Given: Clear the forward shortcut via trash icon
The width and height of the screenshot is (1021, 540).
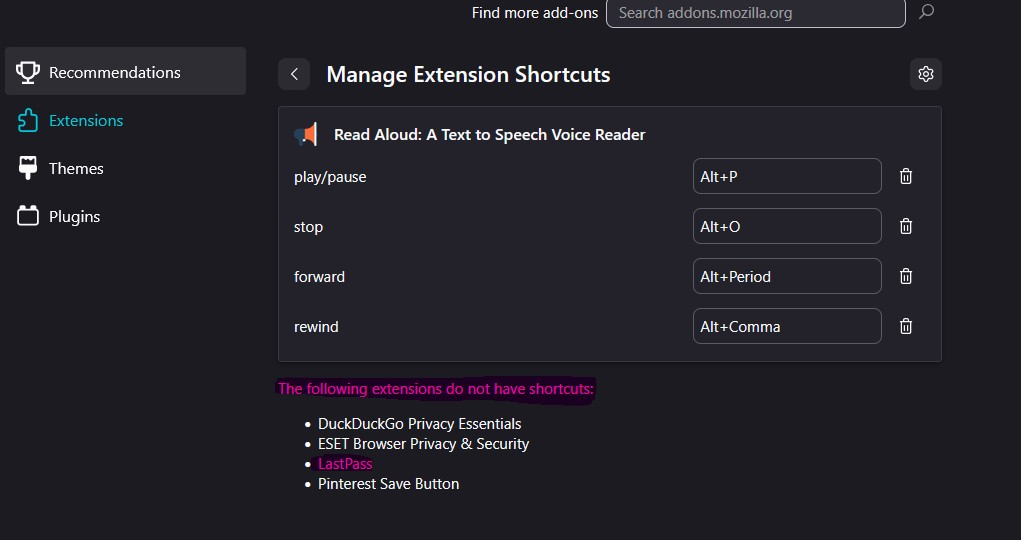Looking at the screenshot, I should 906,276.
